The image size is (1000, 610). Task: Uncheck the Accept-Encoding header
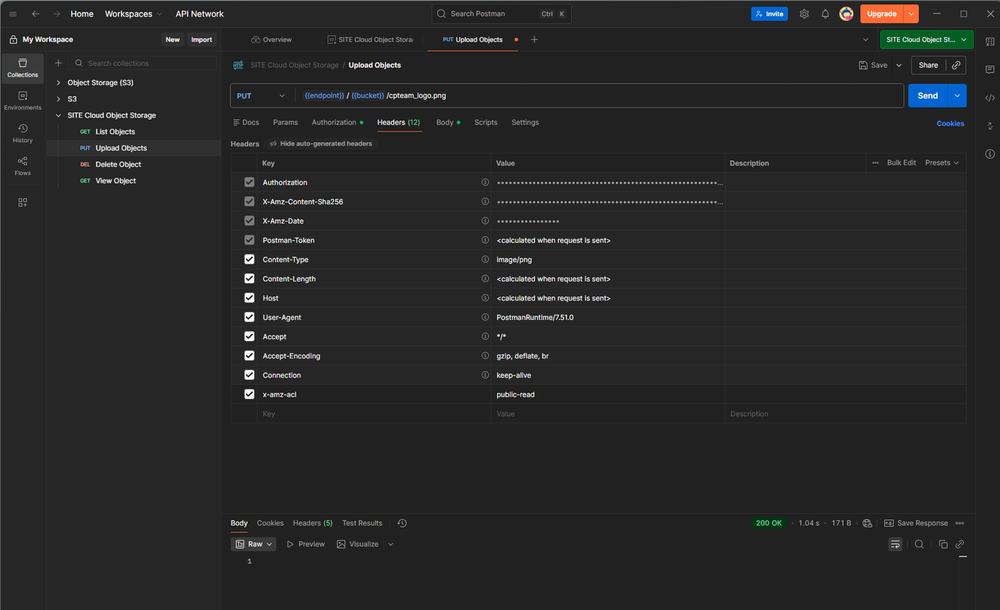(x=249, y=355)
